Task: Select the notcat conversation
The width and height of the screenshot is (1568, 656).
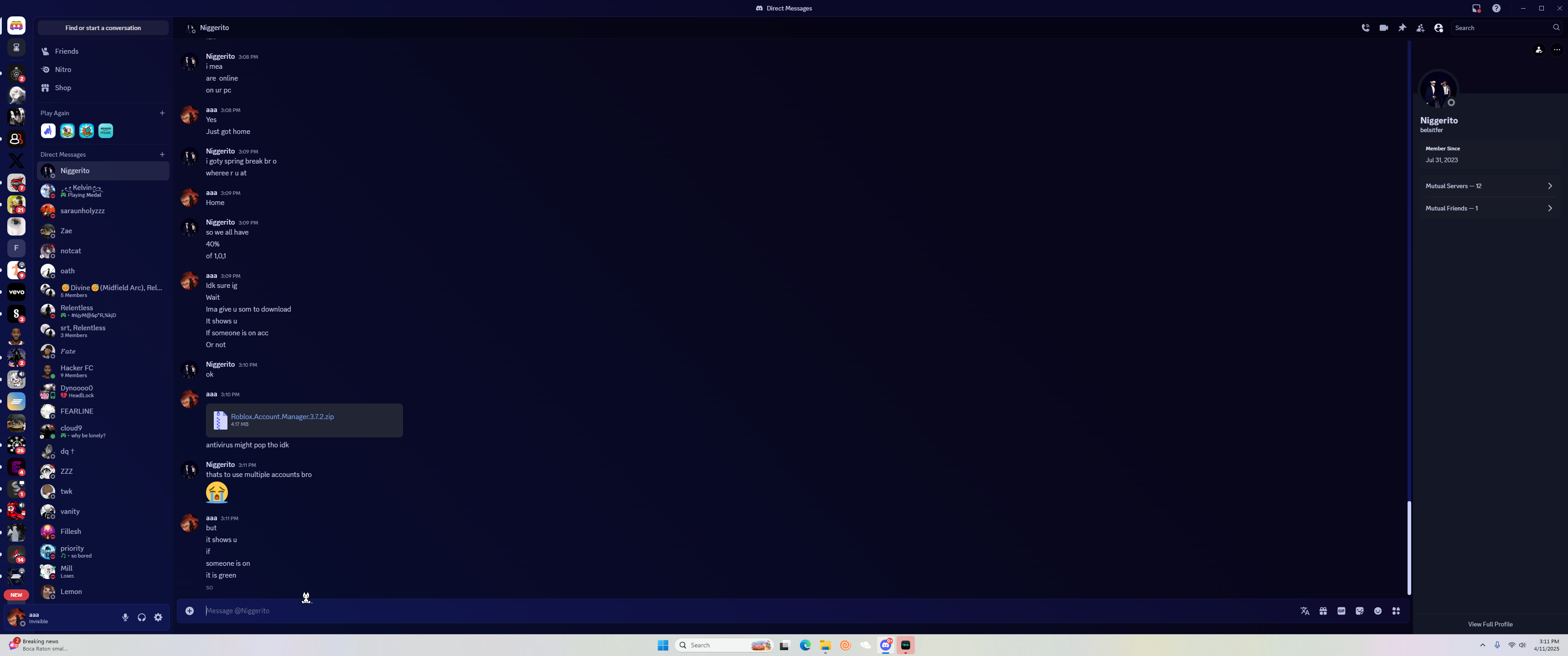Action: [103, 251]
